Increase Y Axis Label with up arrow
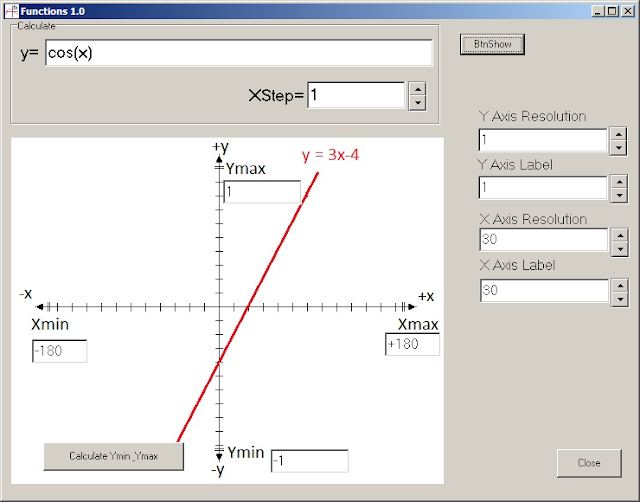This screenshot has height=502, width=640. pyautogui.click(x=620, y=182)
